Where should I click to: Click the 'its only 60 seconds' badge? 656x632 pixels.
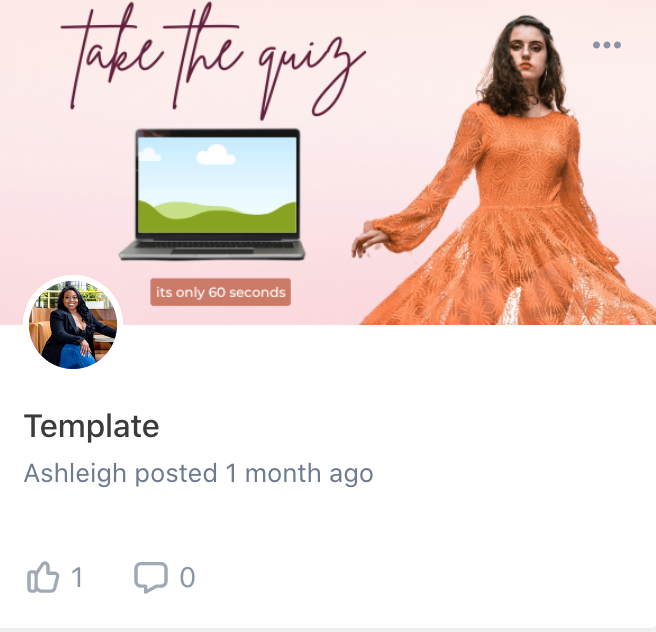tap(220, 292)
